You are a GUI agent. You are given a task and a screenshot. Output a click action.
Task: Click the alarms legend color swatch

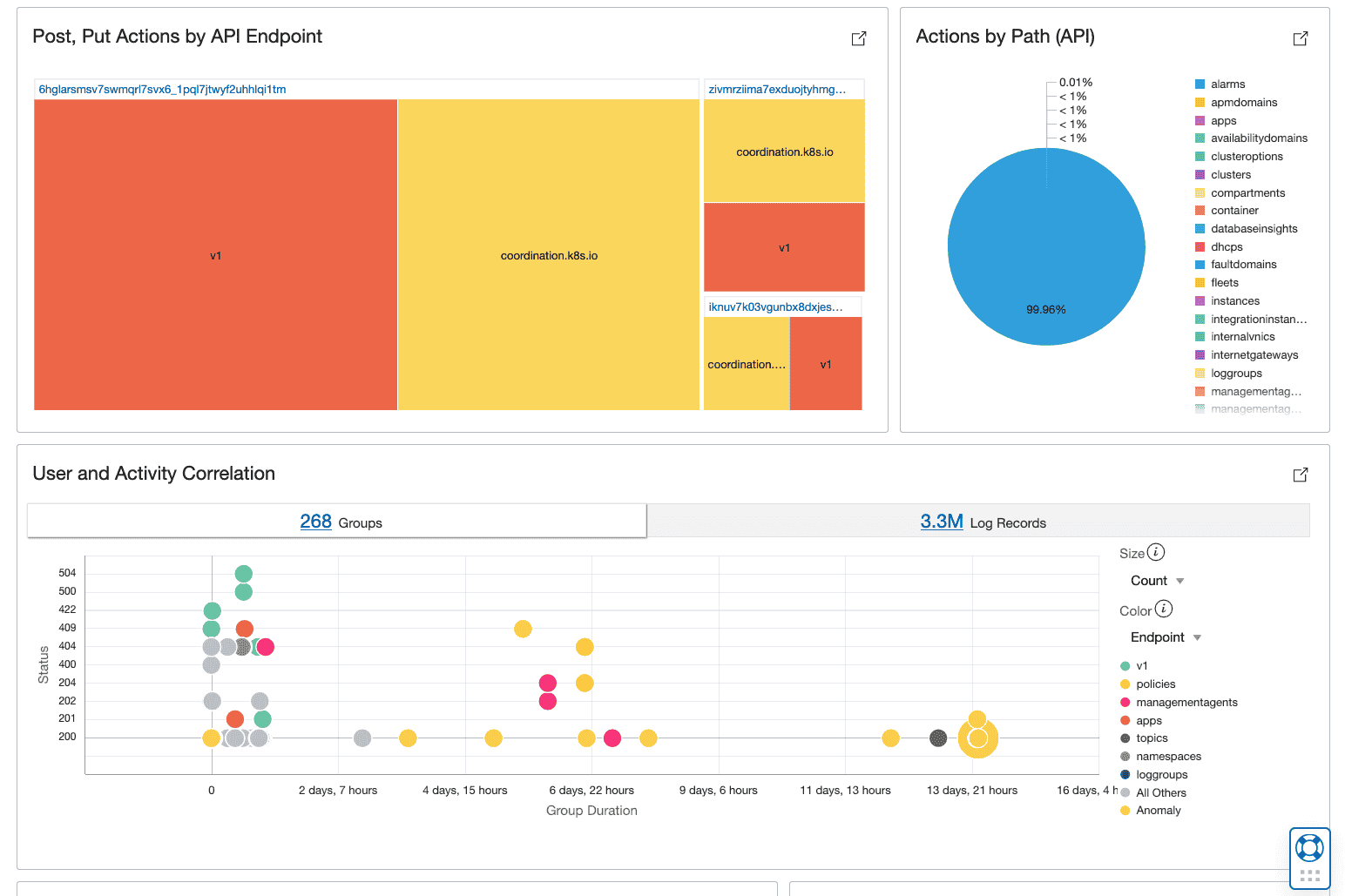point(1200,84)
